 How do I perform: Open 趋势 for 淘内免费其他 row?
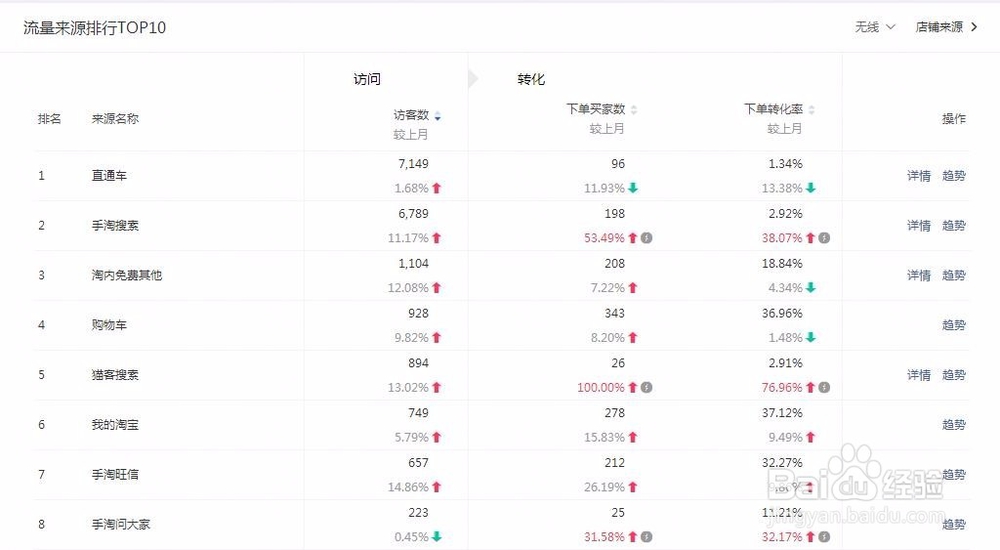954,275
